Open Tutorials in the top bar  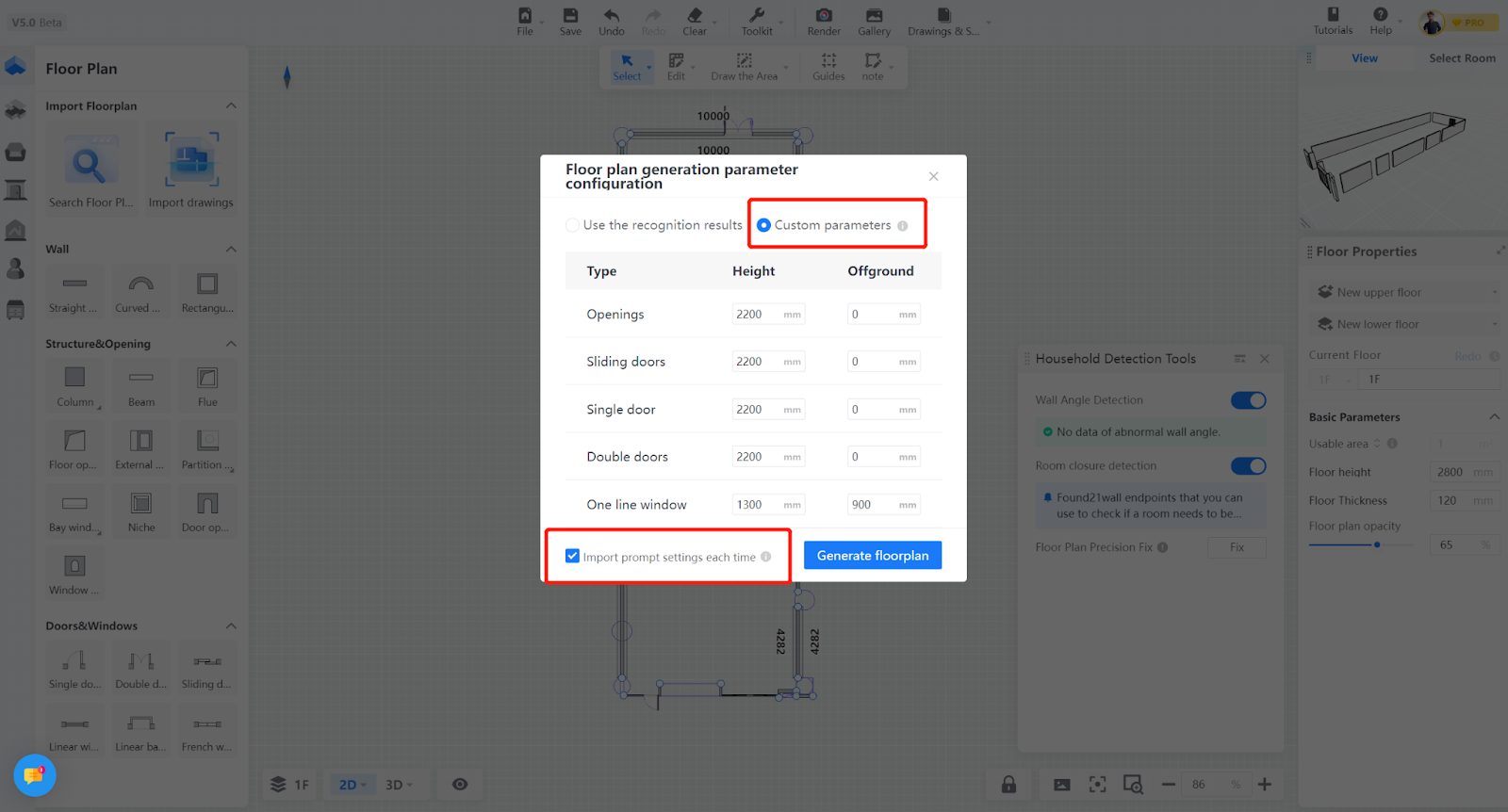point(1333,21)
